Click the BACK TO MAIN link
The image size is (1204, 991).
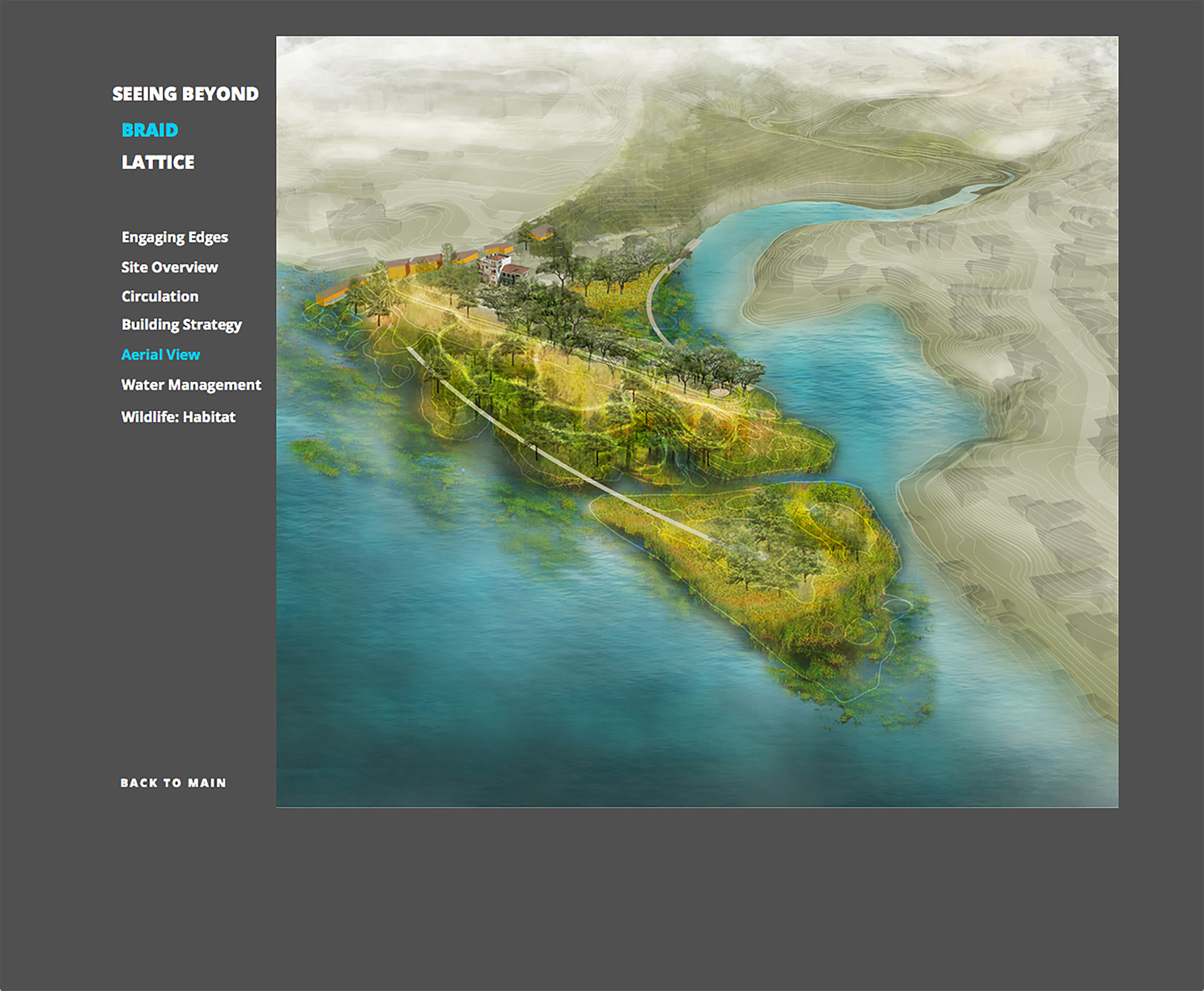pyautogui.click(x=173, y=783)
